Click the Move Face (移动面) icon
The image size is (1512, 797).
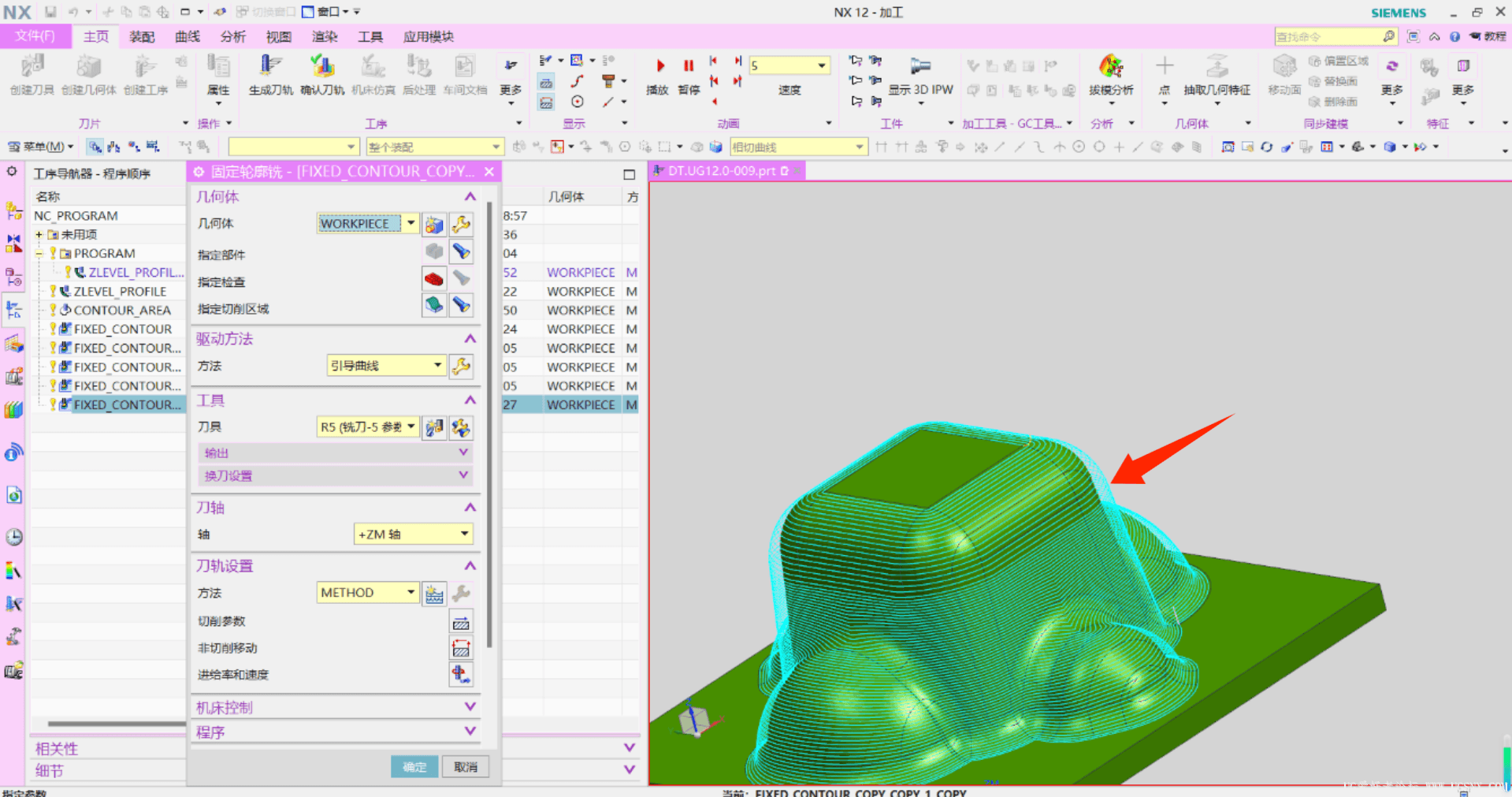tap(1284, 66)
